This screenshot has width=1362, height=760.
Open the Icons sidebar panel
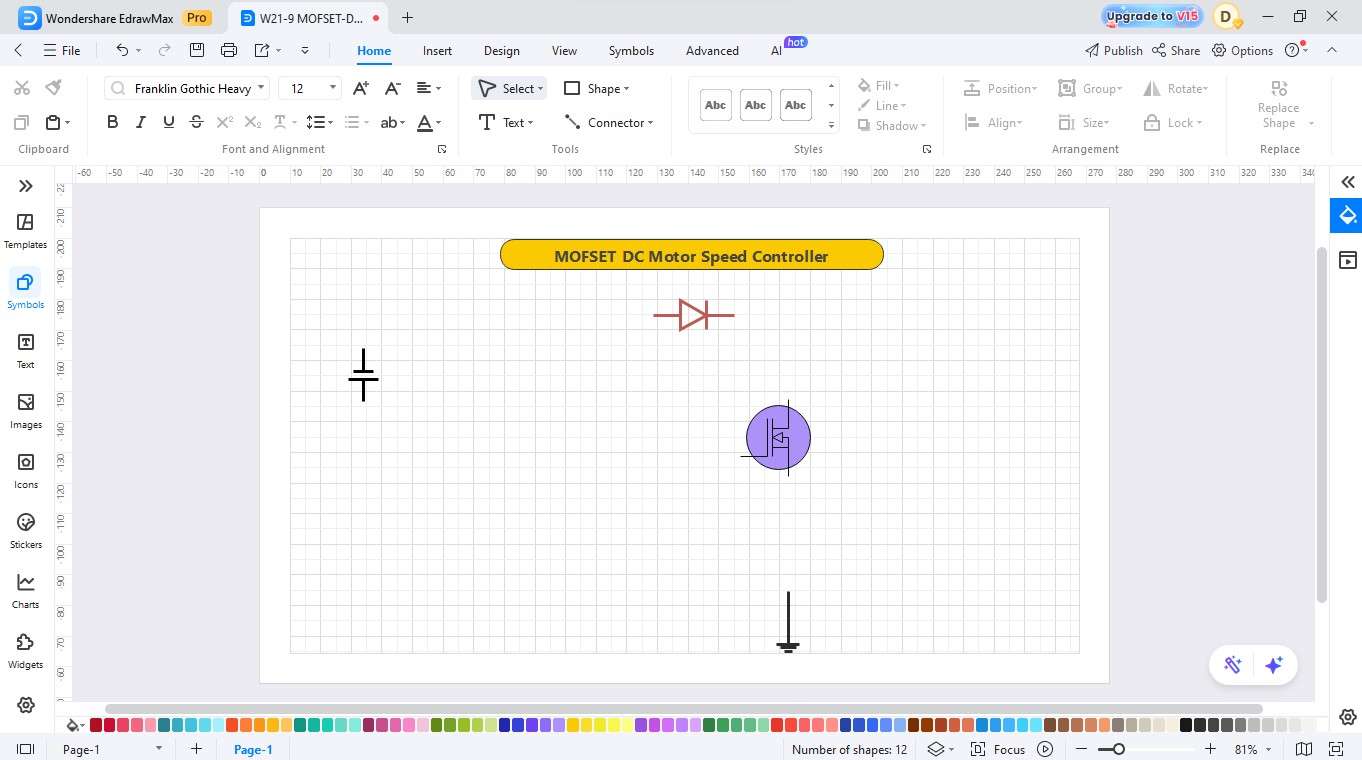tap(25, 470)
